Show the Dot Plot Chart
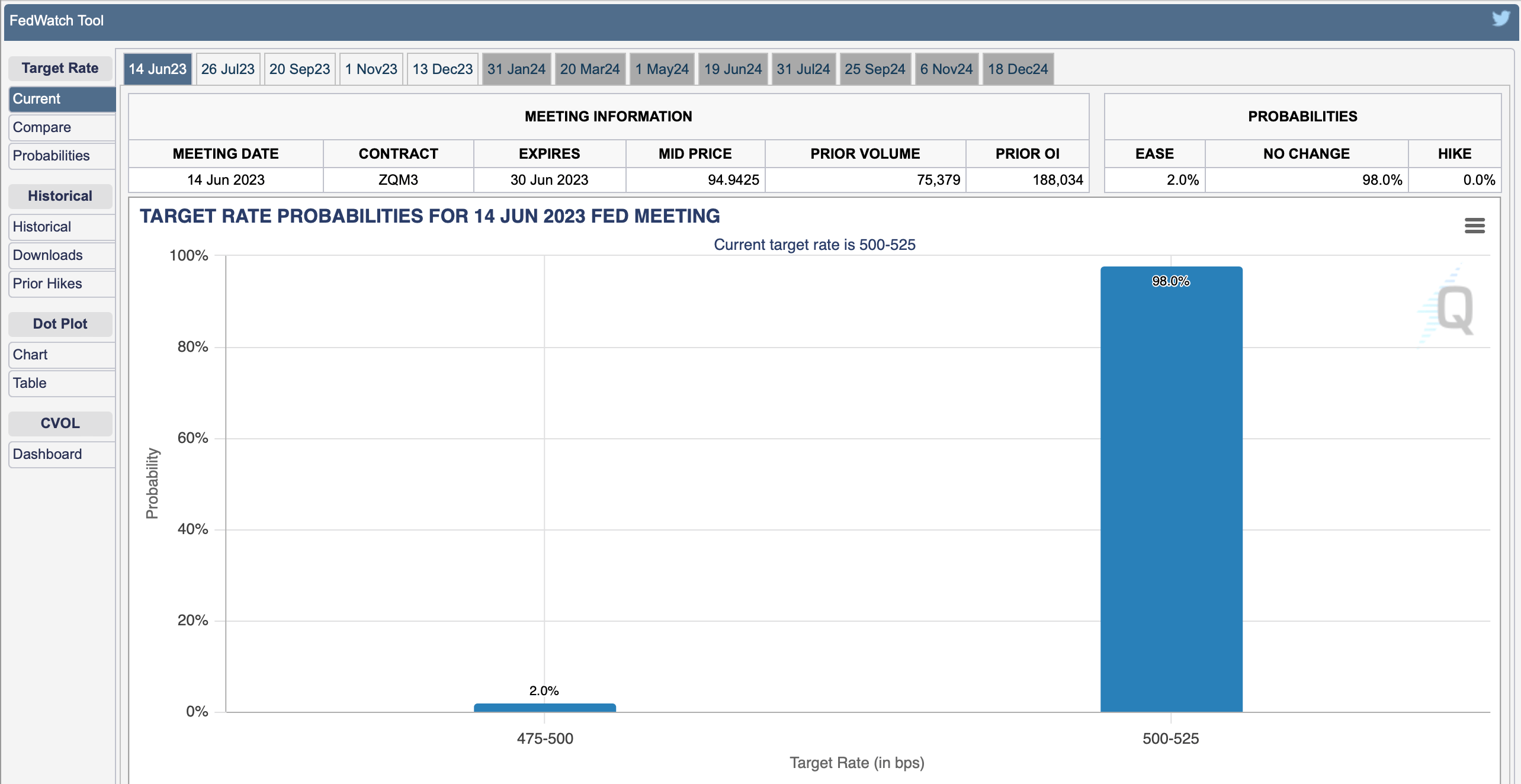 tap(62, 355)
